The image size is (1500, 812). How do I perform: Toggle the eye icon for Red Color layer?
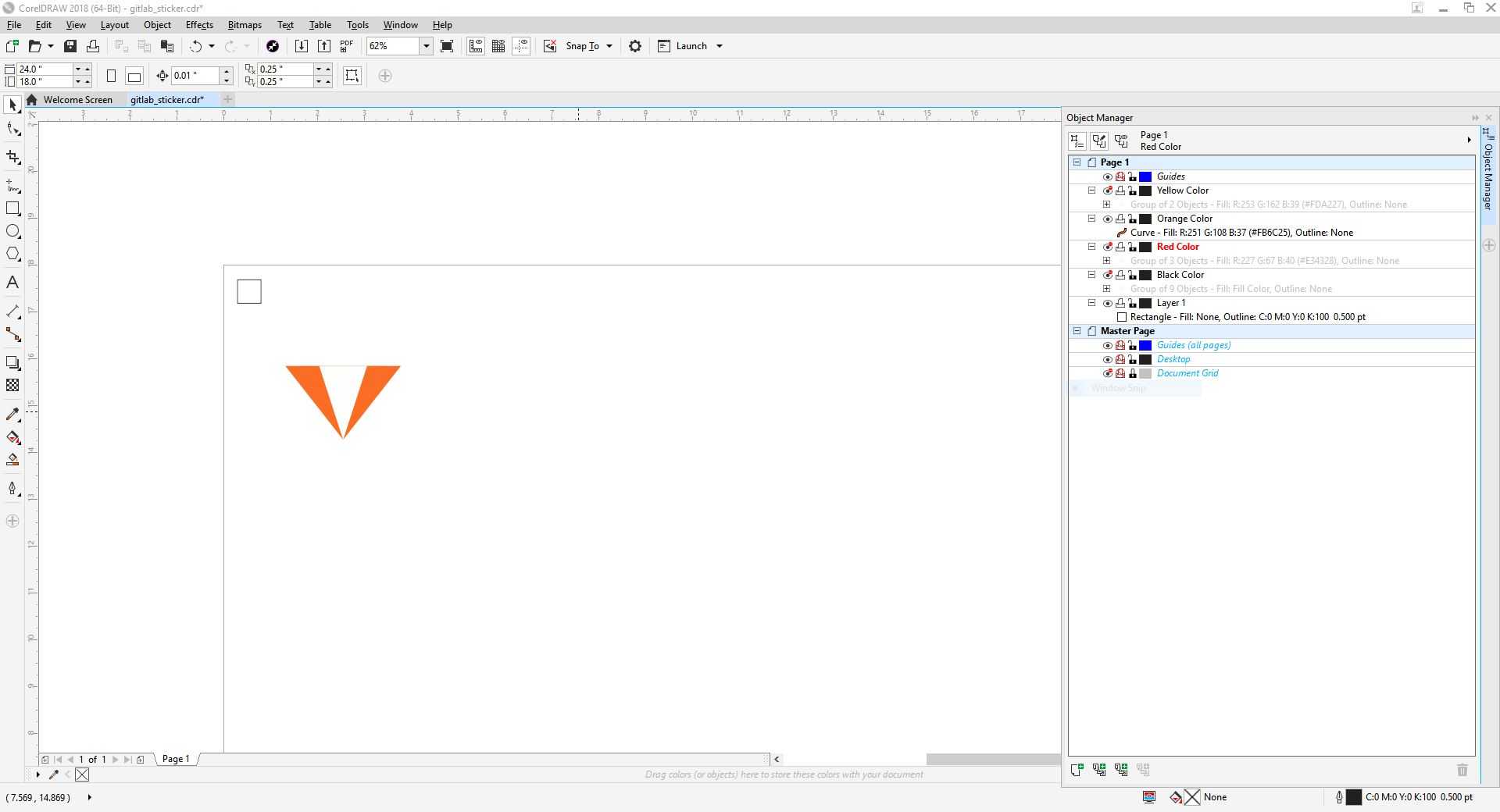(x=1107, y=247)
